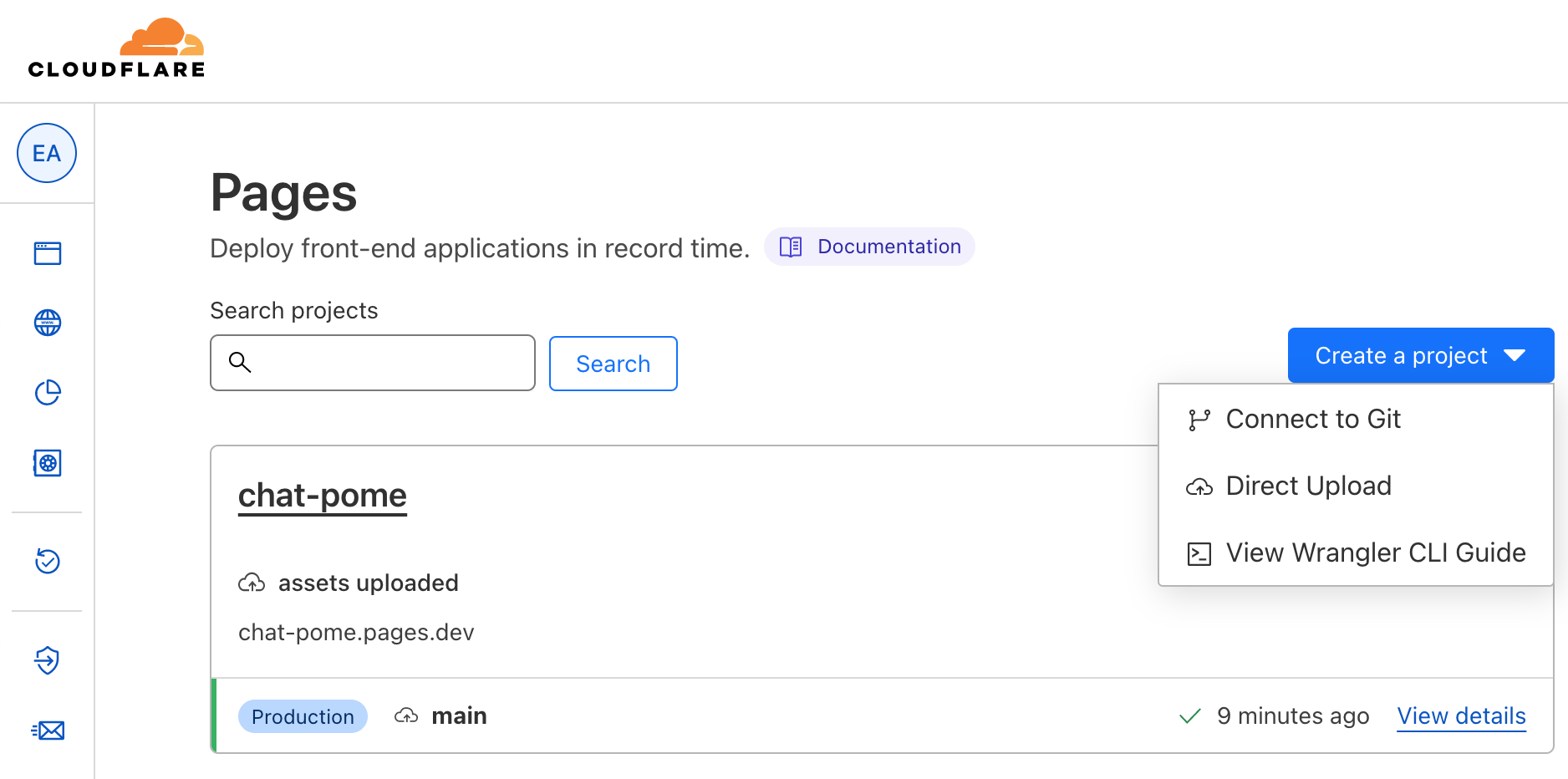1568x779 pixels.
Task: Click the Search button
Action: pos(613,364)
